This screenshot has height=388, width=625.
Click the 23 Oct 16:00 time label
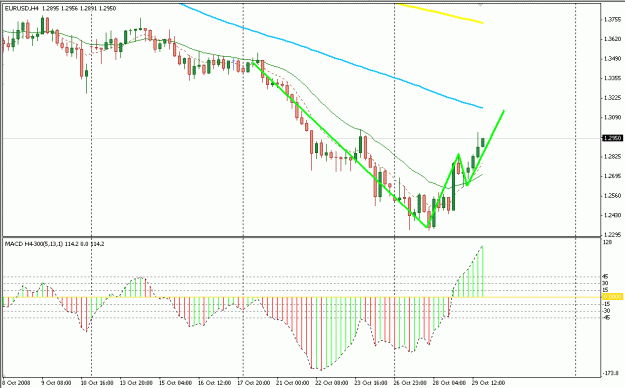[x=370, y=383]
